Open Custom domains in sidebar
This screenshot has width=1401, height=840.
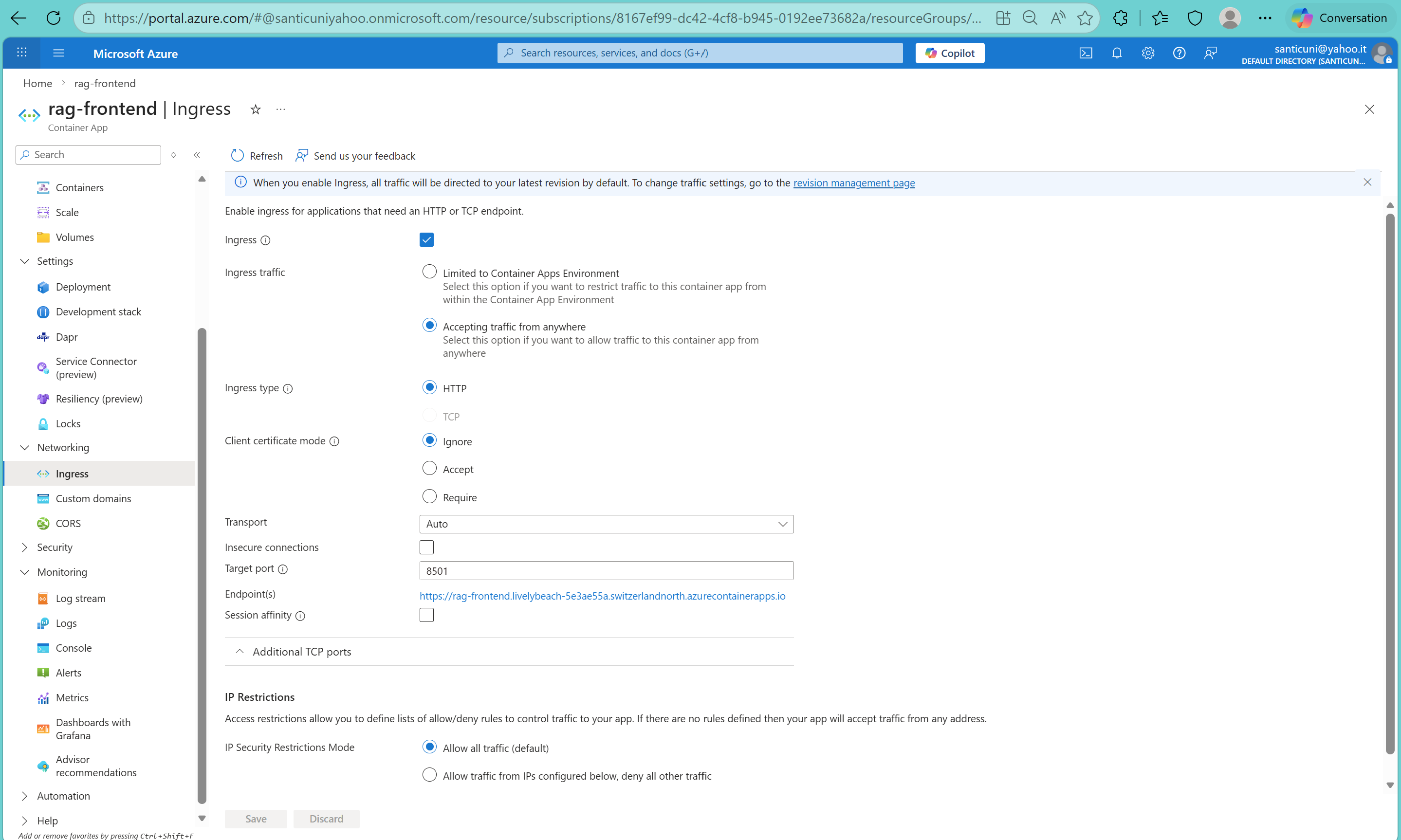pos(93,499)
